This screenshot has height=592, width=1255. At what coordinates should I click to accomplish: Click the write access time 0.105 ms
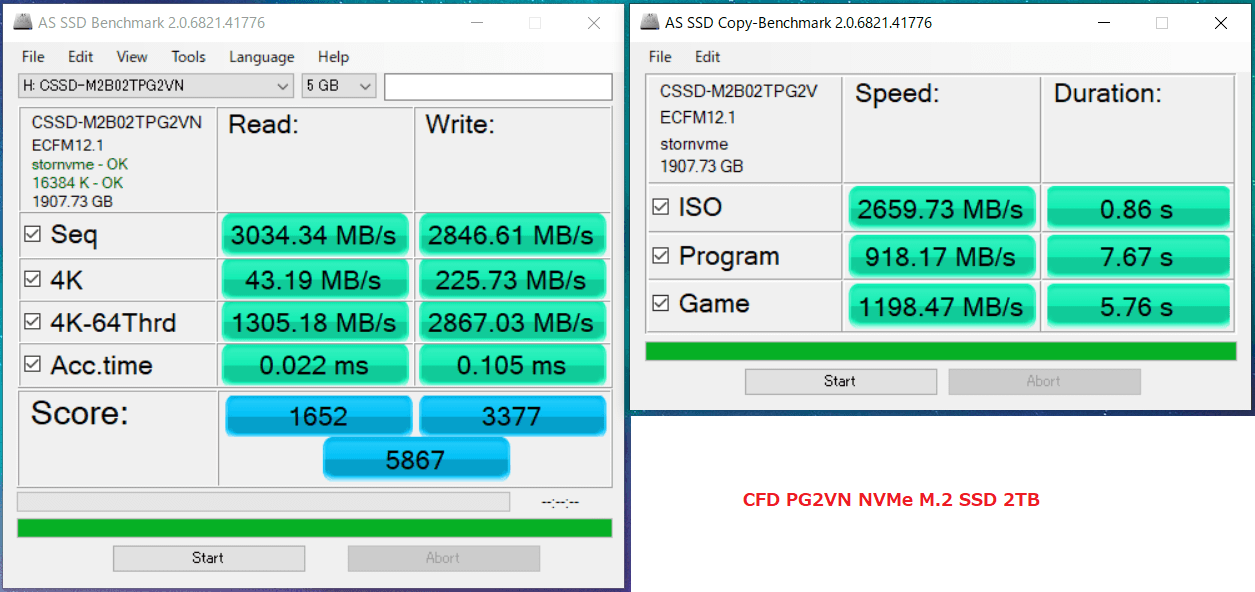click(x=512, y=366)
